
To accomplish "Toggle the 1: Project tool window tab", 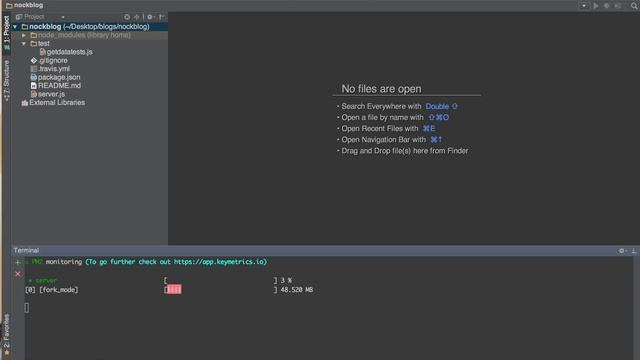I will (x=6, y=33).
